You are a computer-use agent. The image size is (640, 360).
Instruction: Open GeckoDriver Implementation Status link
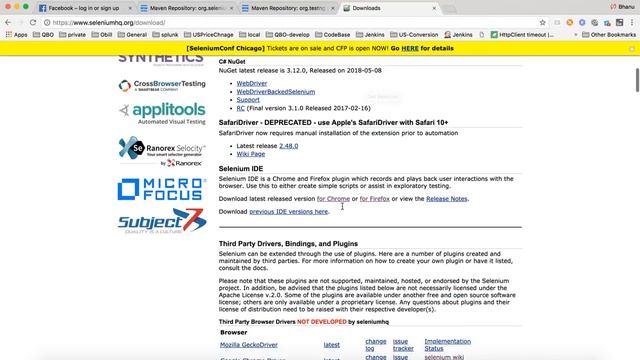[x=447, y=345]
